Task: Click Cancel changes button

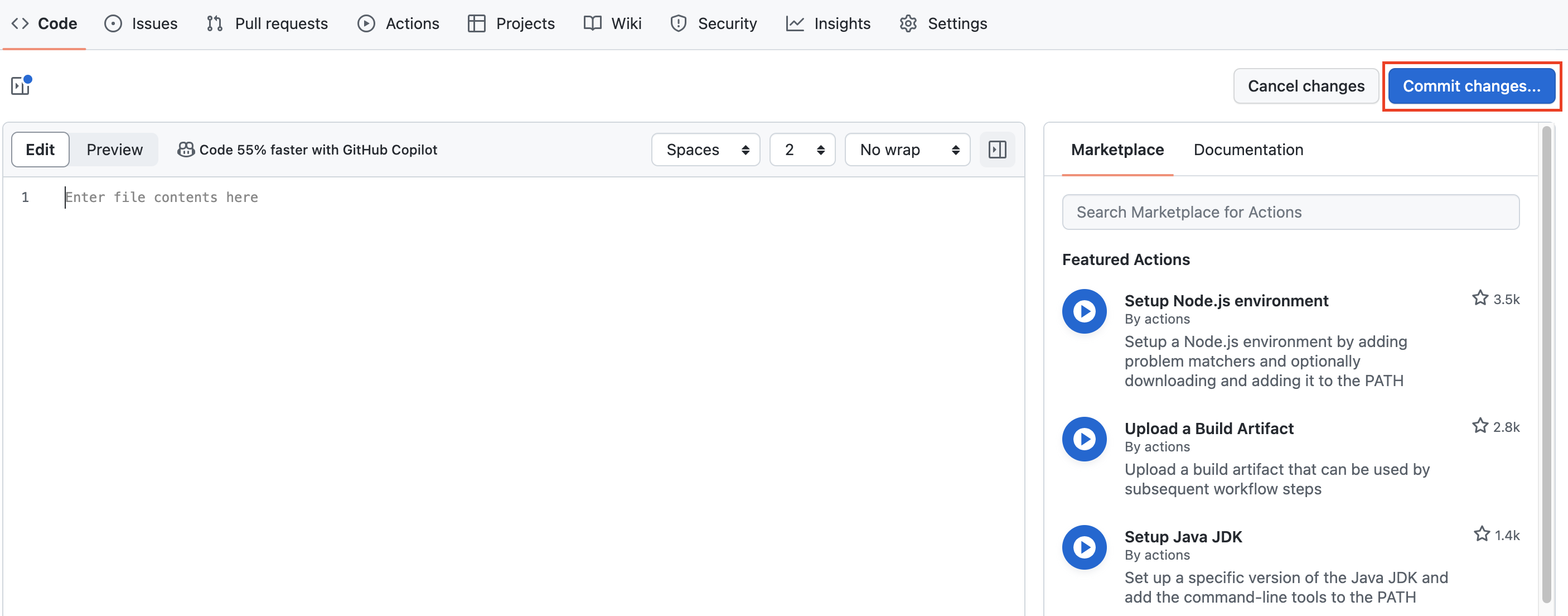Action: click(1306, 86)
